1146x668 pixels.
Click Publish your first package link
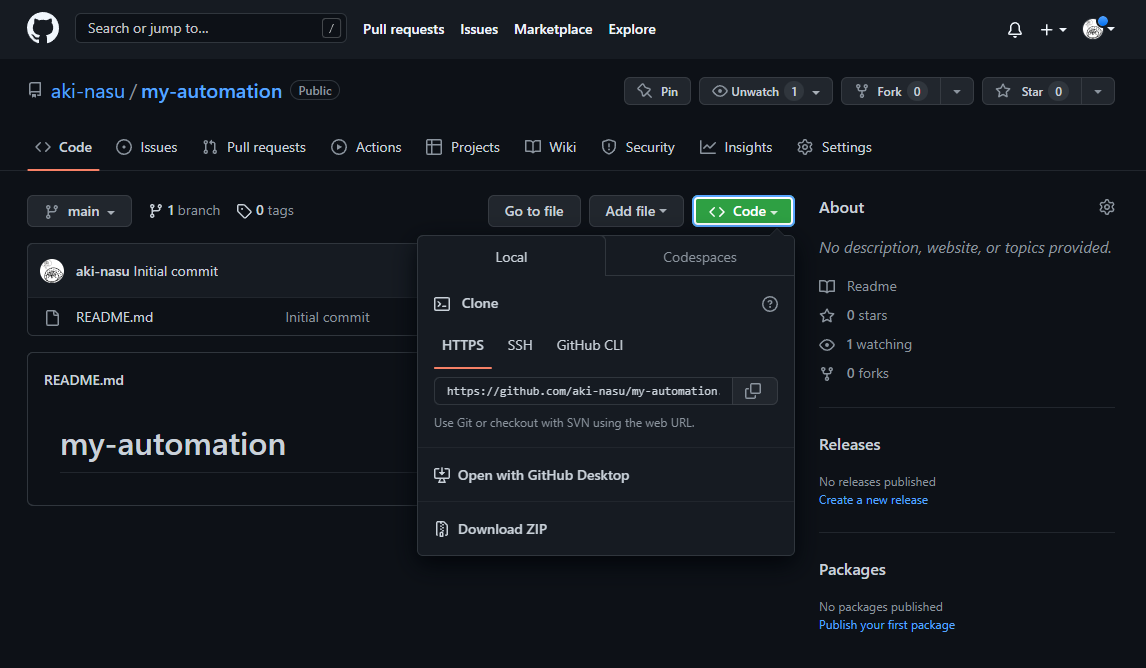(887, 625)
